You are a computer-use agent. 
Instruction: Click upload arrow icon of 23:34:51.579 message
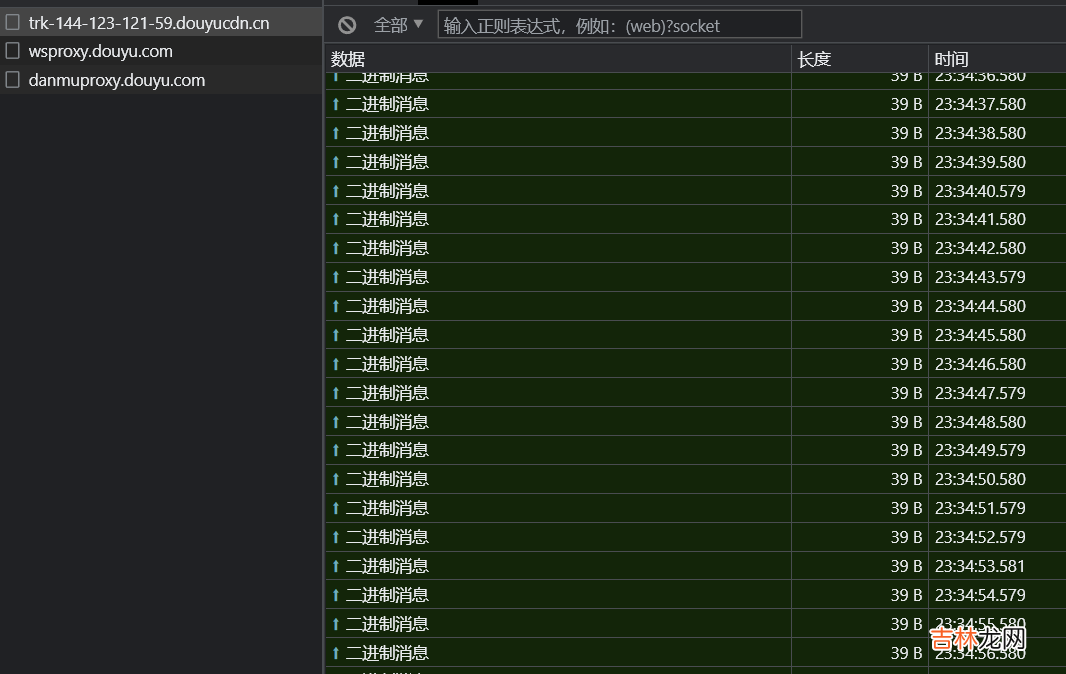click(x=336, y=508)
